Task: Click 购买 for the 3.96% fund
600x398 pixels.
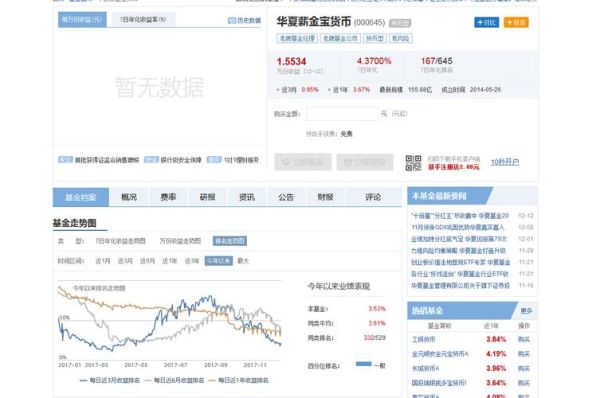Action: 524,369
